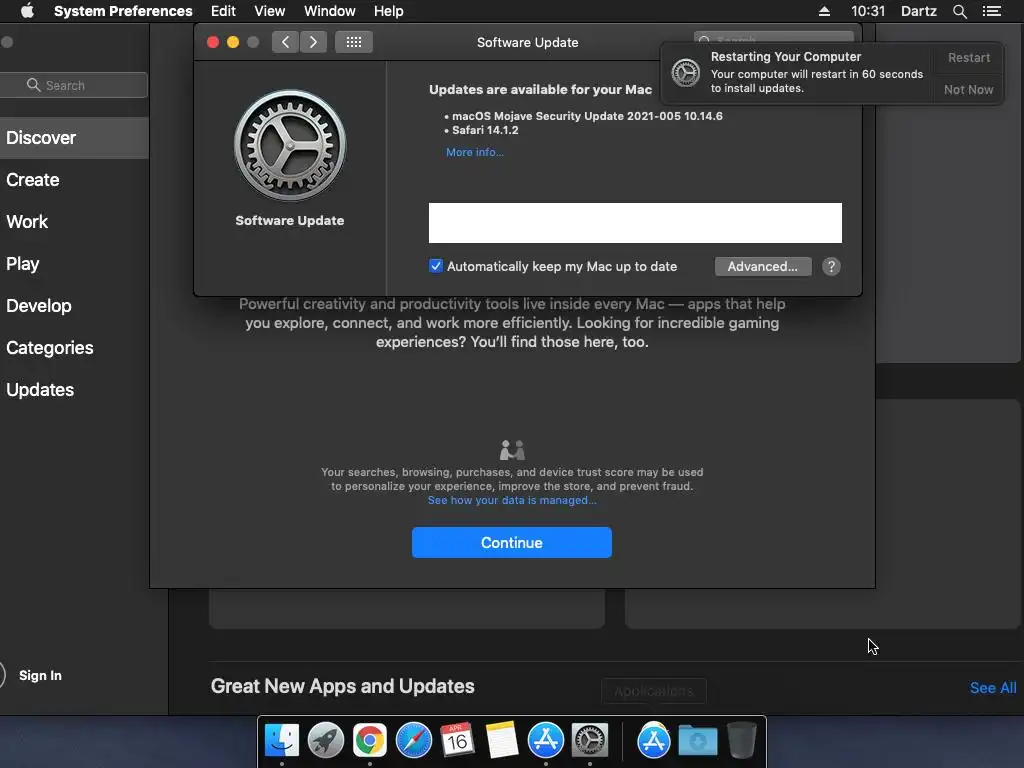
Task: Open Launchpad rocket from the Dock
Action: click(x=325, y=741)
